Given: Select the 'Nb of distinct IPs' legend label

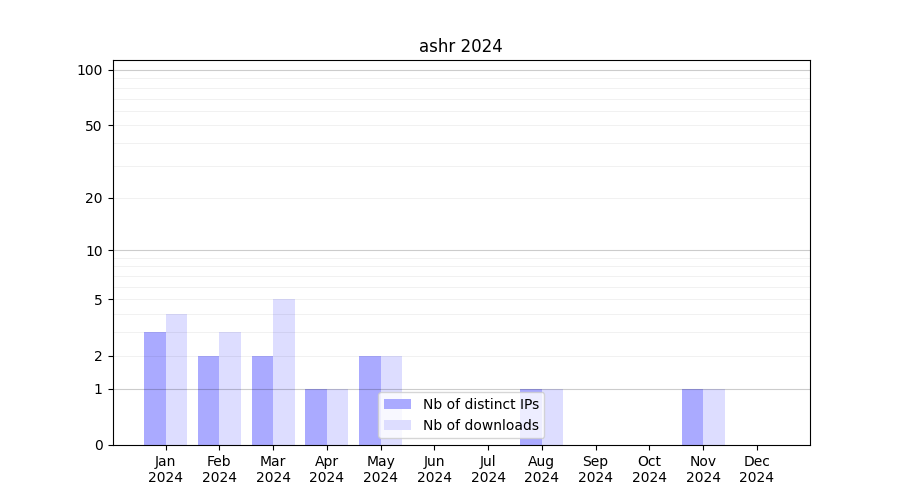Looking at the screenshot, I should 480,404.
